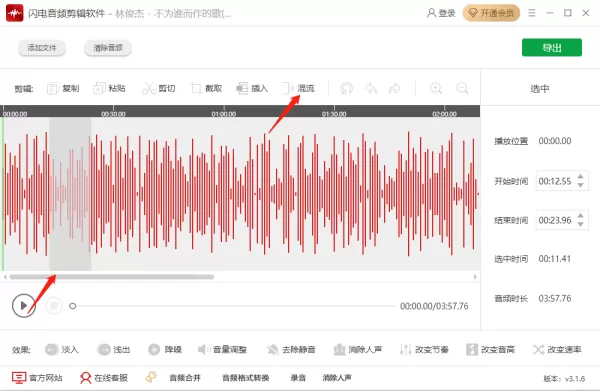This screenshot has width=600, height=391.
Task: Click the undo arrow icon
Action: click(371, 88)
